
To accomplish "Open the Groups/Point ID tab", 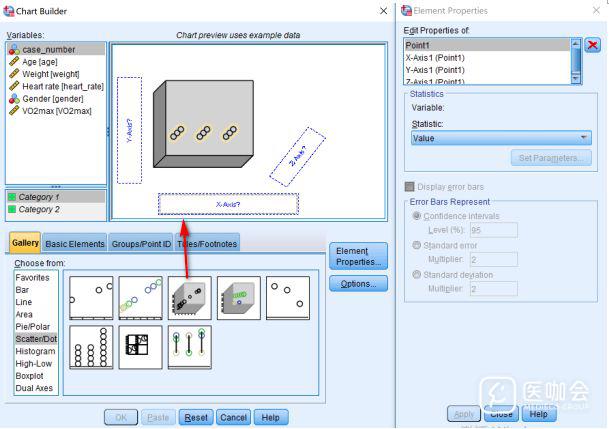I will click(141, 243).
